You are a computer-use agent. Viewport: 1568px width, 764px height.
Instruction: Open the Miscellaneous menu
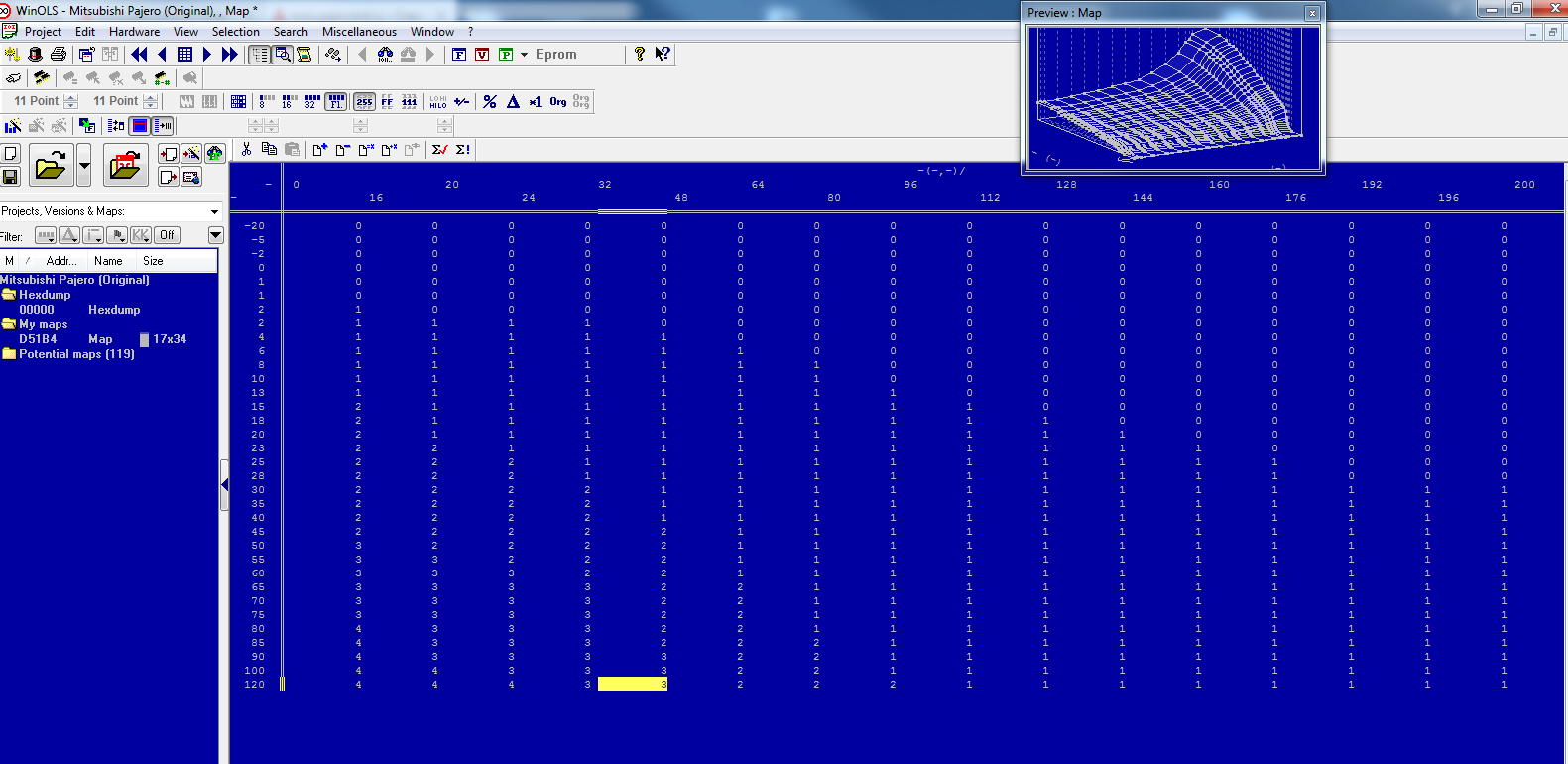[x=359, y=32]
